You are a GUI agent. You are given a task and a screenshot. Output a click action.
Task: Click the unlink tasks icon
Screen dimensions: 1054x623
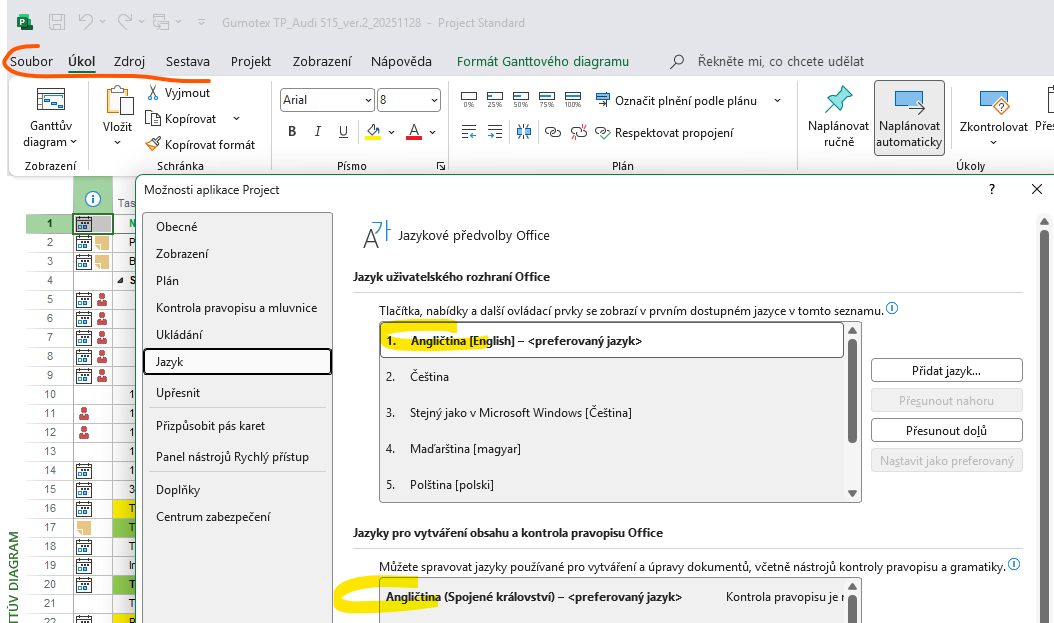(578, 132)
